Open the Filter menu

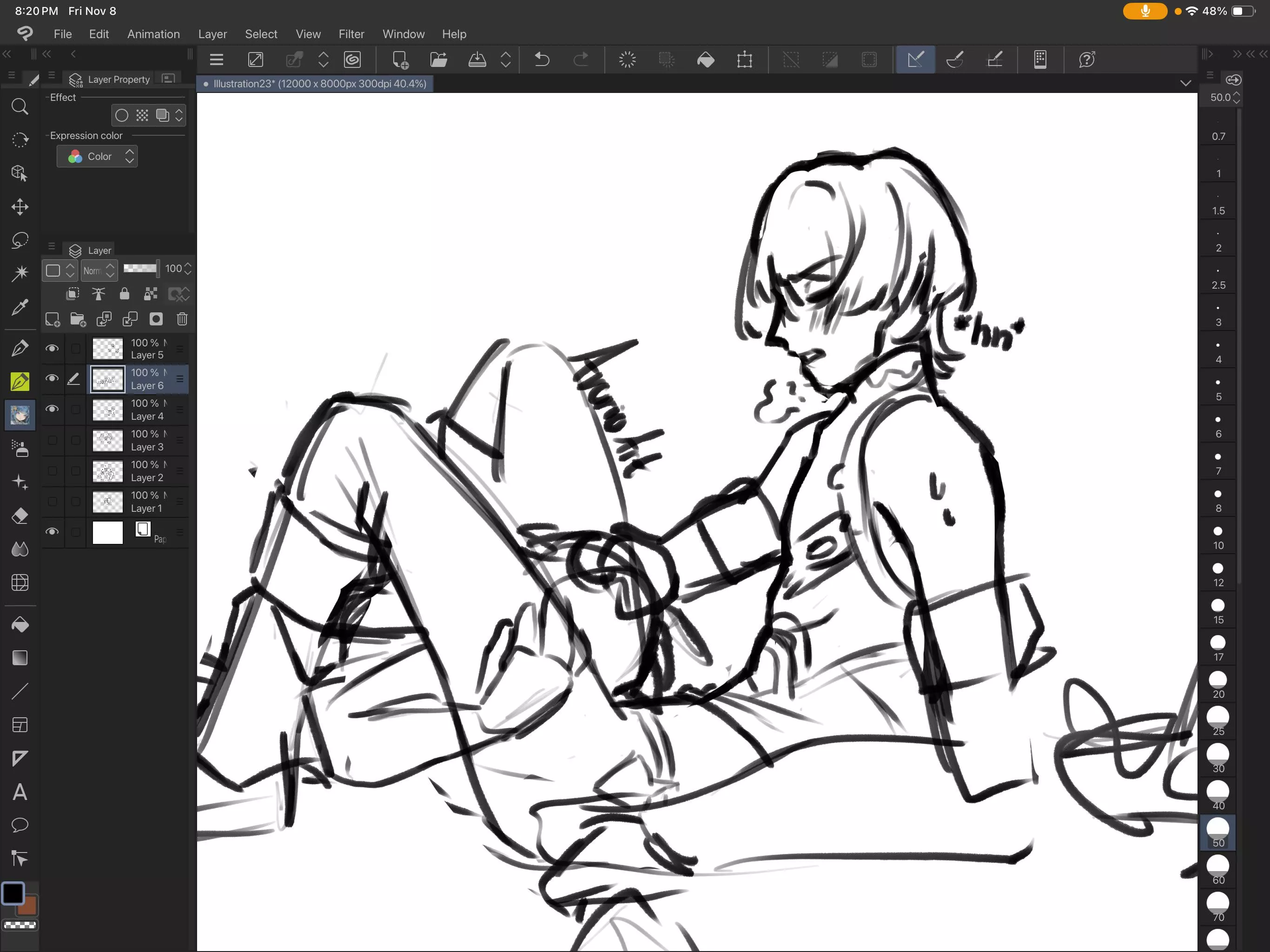(351, 34)
